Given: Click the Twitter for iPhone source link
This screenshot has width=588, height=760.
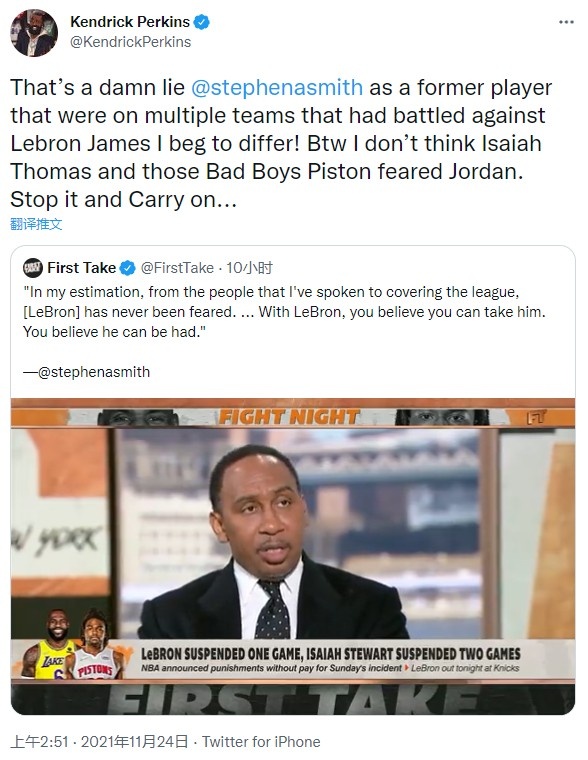Looking at the screenshot, I should point(261,742).
